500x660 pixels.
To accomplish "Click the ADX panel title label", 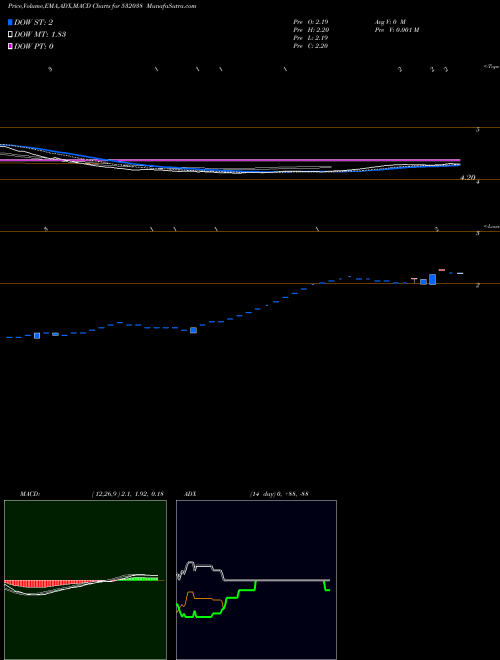I will pyautogui.click(x=191, y=494).
